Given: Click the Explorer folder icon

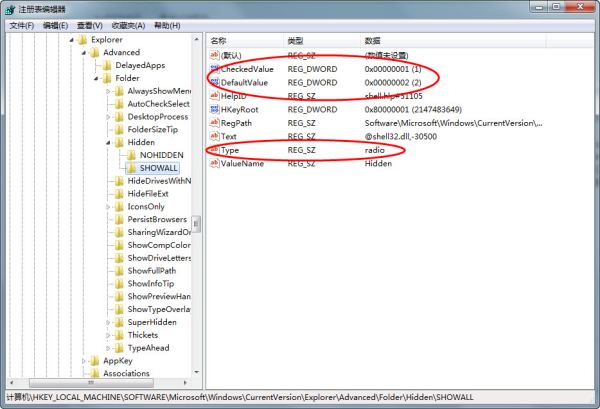Looking at the screenshot, I should pyautogui.click(x=82, y=40).
